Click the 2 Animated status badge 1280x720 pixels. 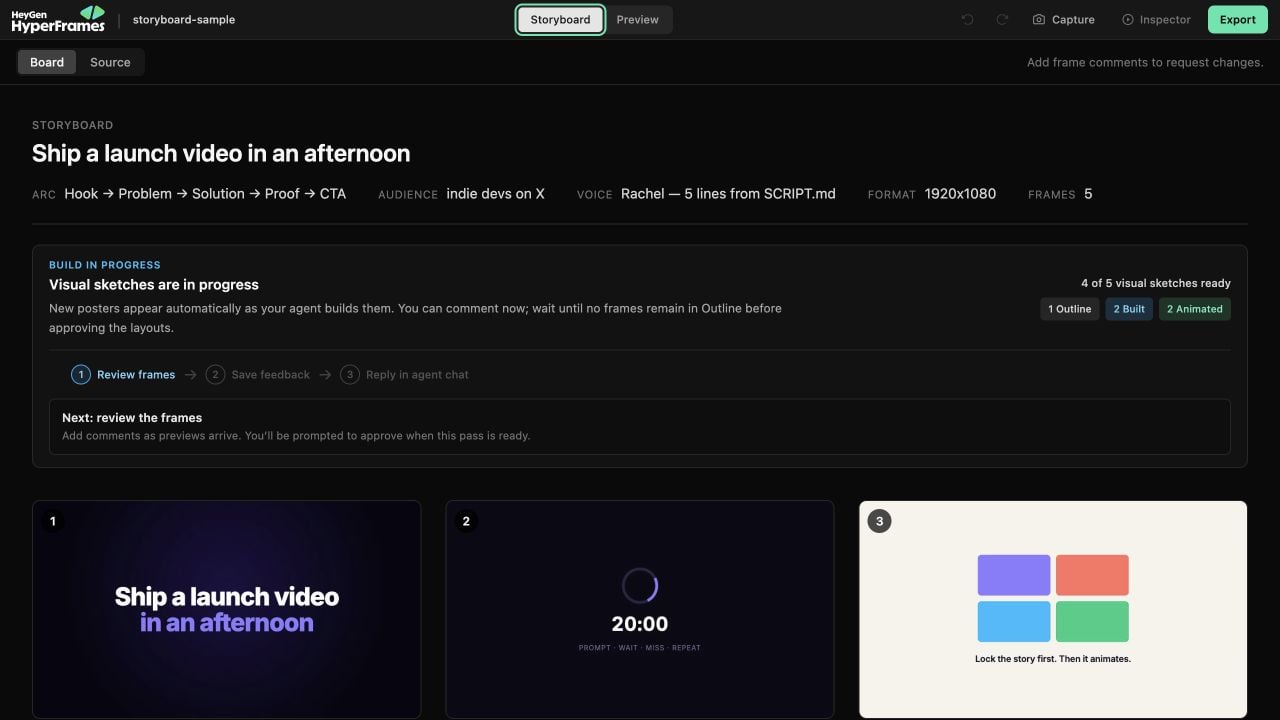[1195, 309]
